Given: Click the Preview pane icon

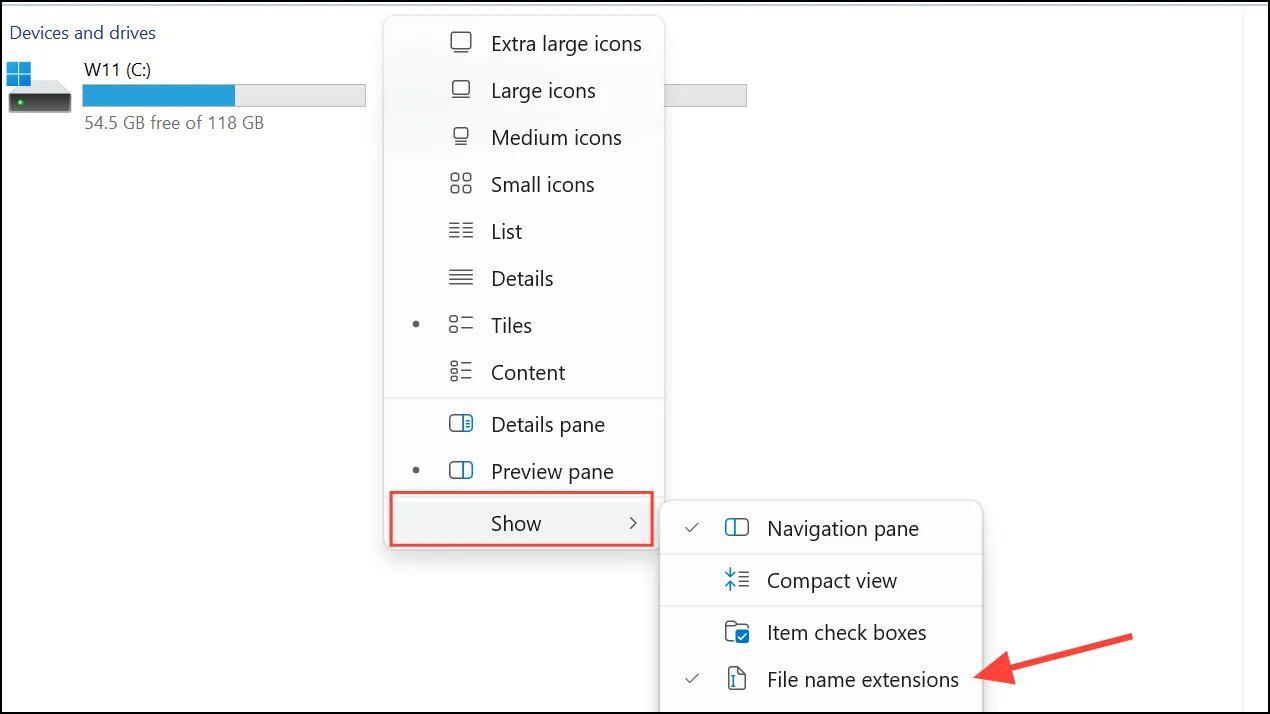Looking at the screenshot, I should (461, 471).
